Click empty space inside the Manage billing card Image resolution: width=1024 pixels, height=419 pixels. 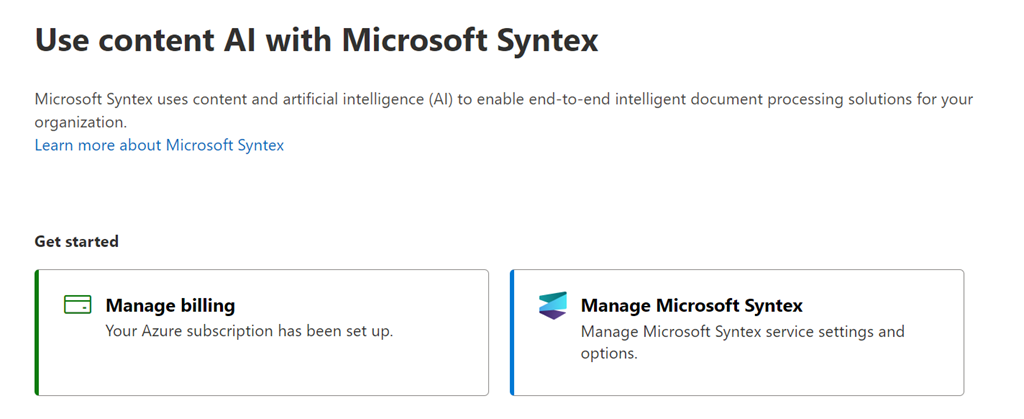point(300,370)
